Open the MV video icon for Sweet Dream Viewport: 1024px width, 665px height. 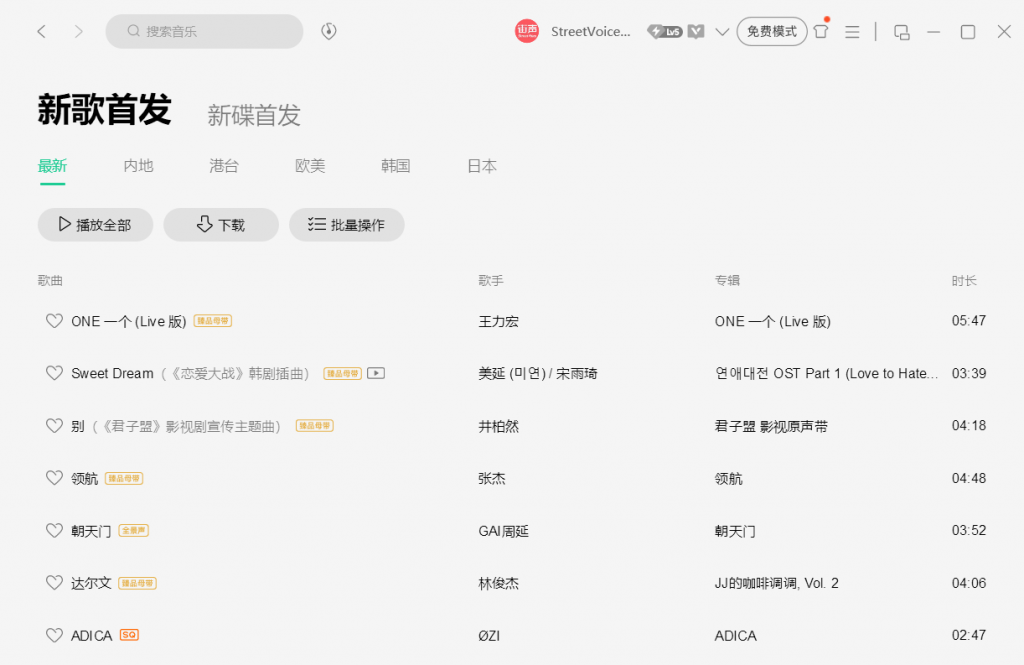[x=376, y=373]
